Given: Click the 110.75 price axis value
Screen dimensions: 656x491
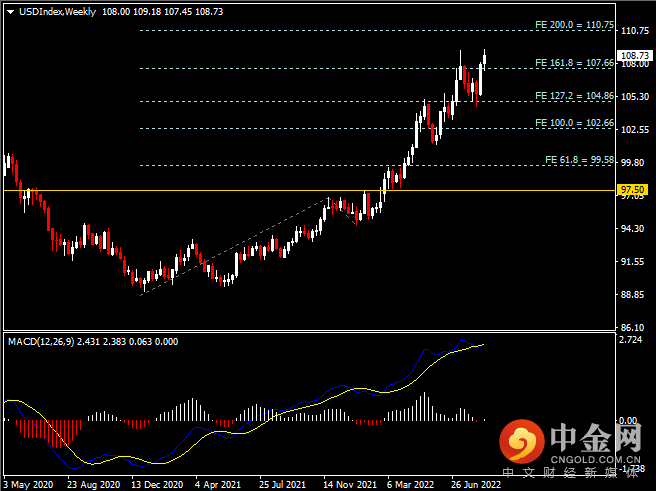Looking at the screenshot, I should click(x=635, y=31).
